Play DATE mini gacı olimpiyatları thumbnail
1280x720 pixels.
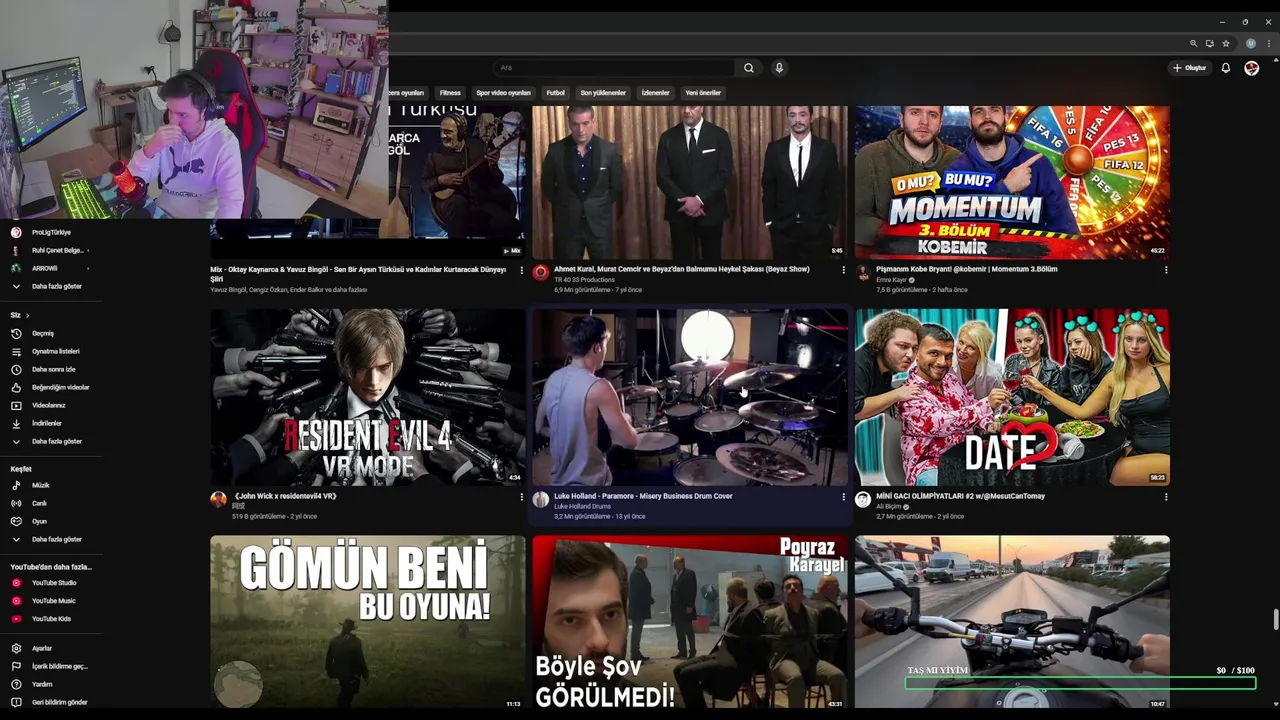tap(1012, 397)
